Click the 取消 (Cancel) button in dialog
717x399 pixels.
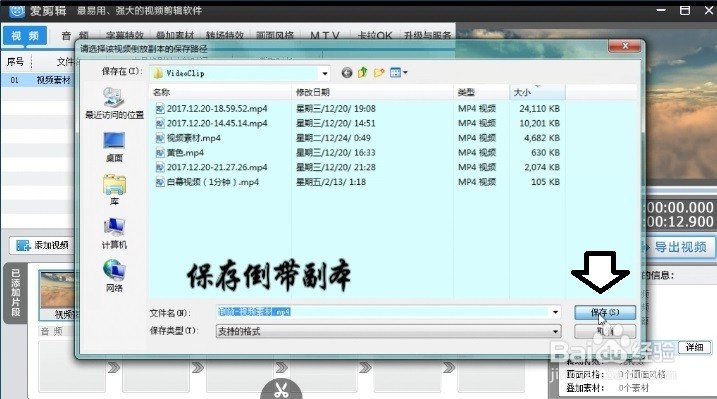605,331
